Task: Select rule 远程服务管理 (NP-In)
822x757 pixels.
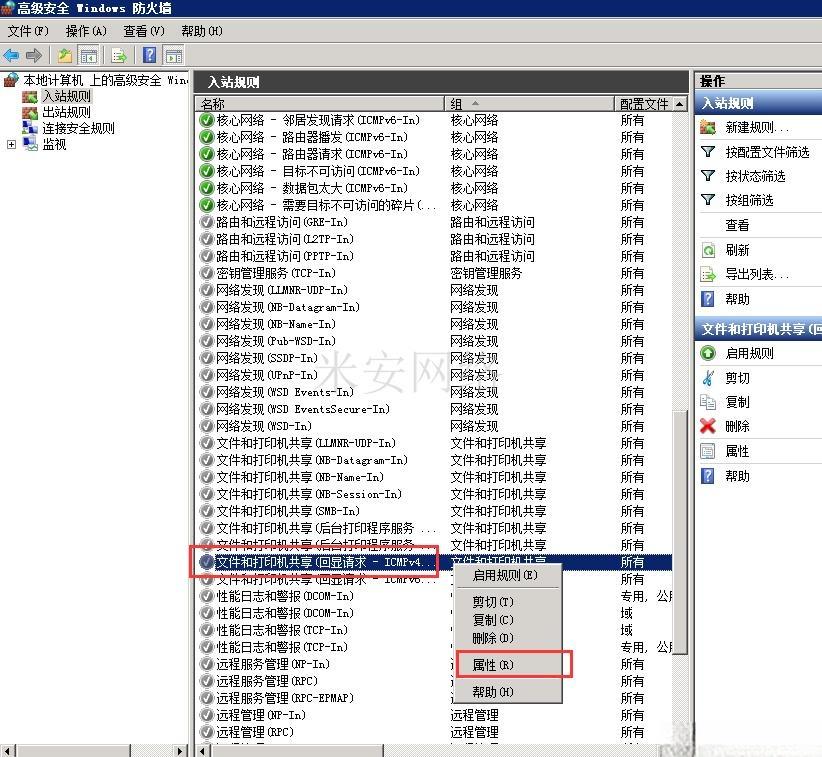Action: (x=273, y=664)
